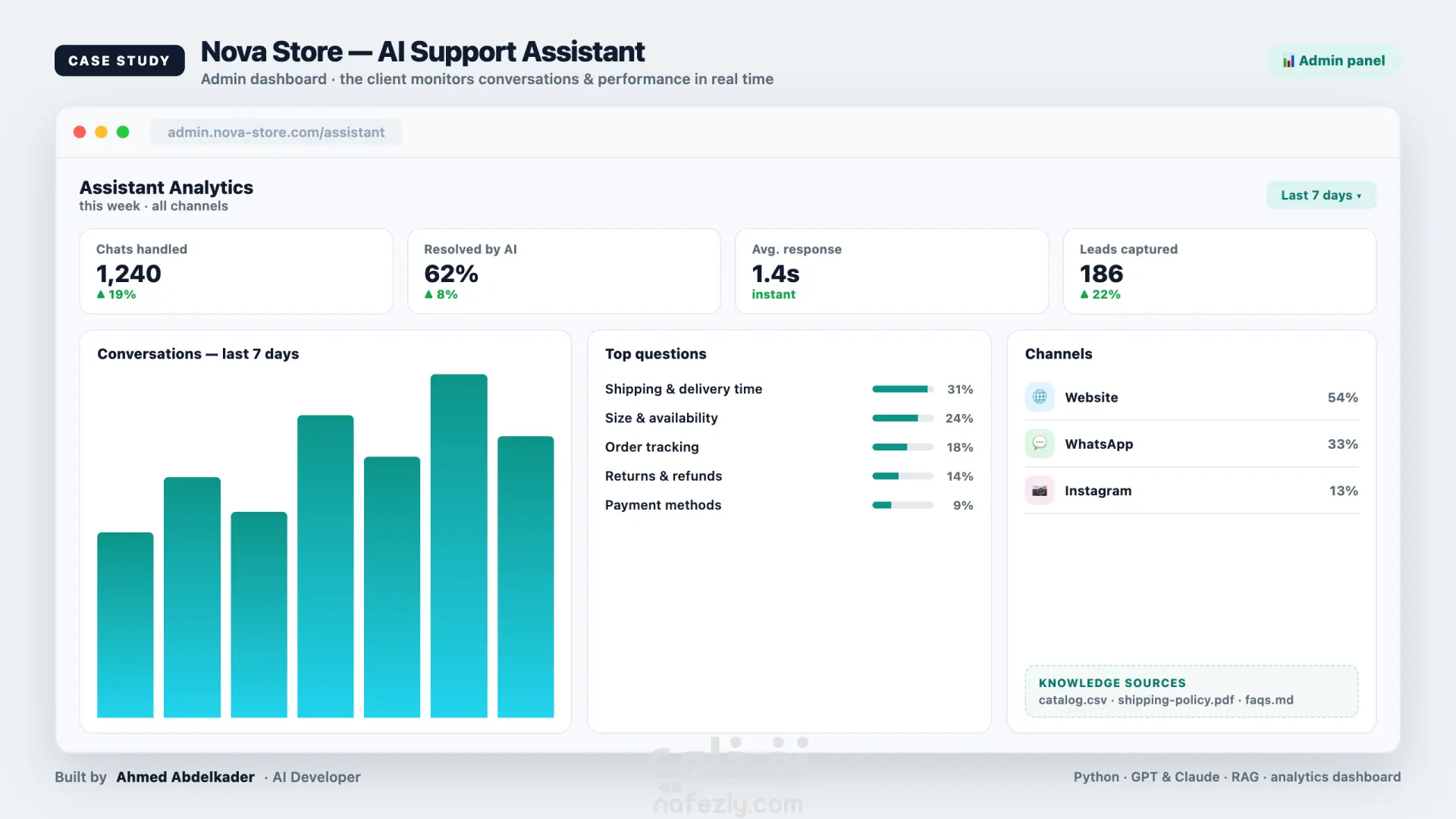
Task: Click the shortest first bar in Conversations chart
Action: point(125,625)
